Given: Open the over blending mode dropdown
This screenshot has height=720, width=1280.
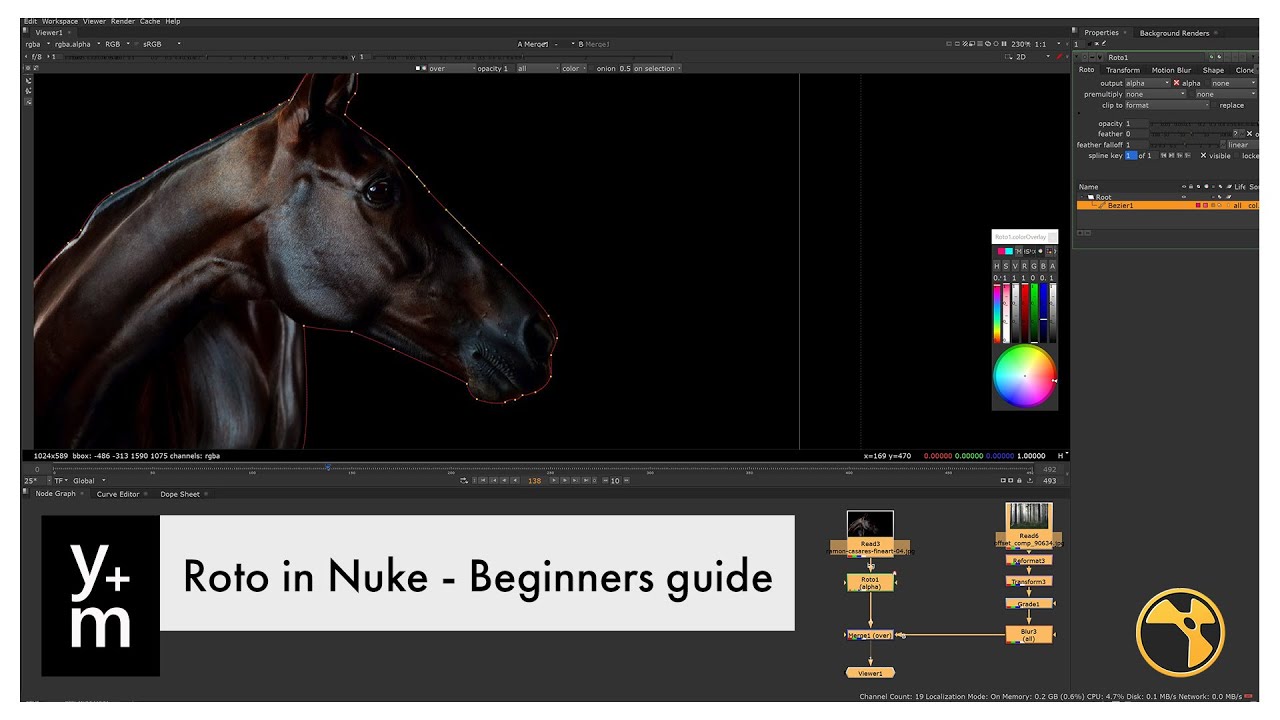Looking at the screenshot, I should pos(451,69).
